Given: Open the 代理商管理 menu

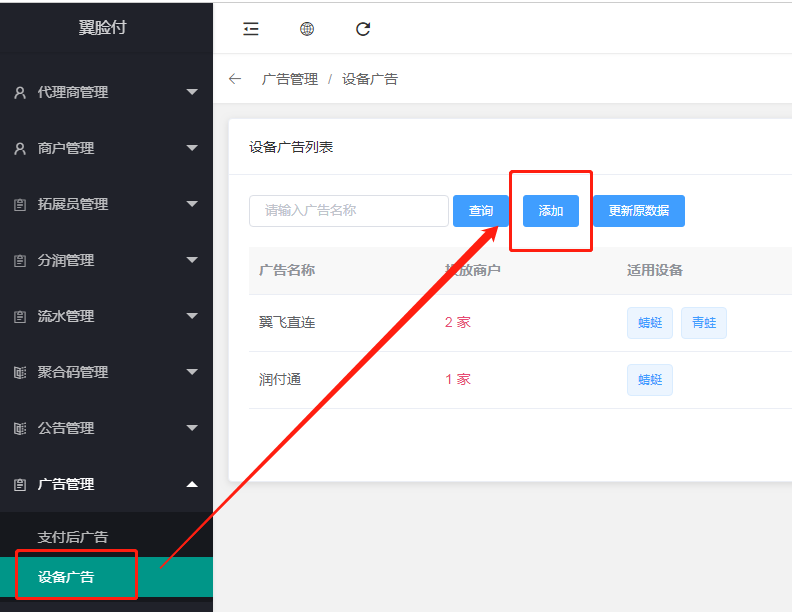Looking at the screenshot, I should [106, 92].
